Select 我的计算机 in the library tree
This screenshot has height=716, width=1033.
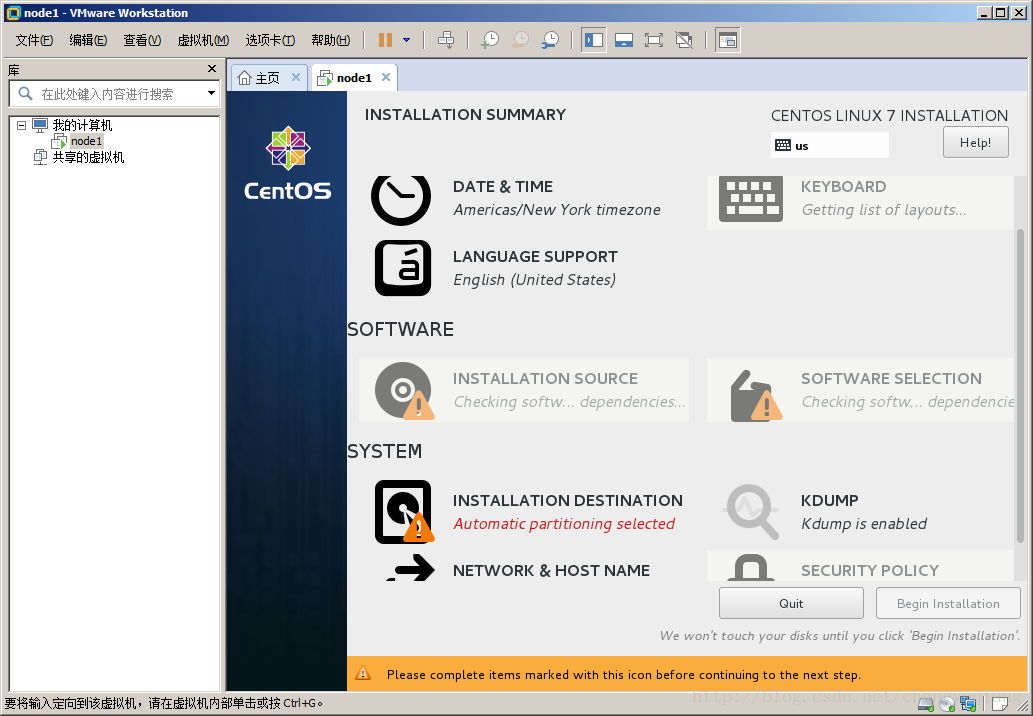pyautogui.click(x=82, y=125)
